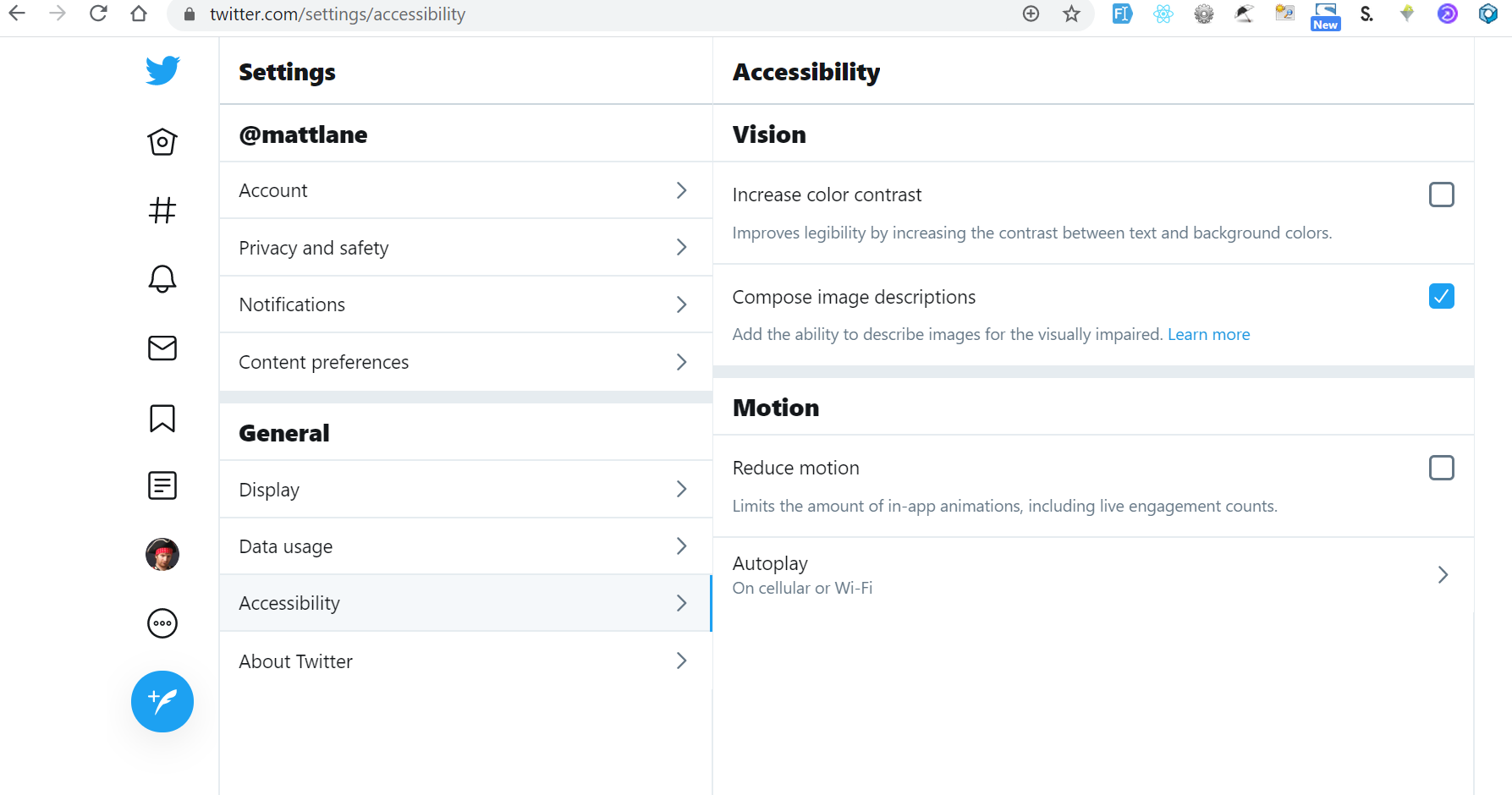Select the Accessibility settings entry
The height and width of the screenshot is (795, 1512).
click(465, 602)
